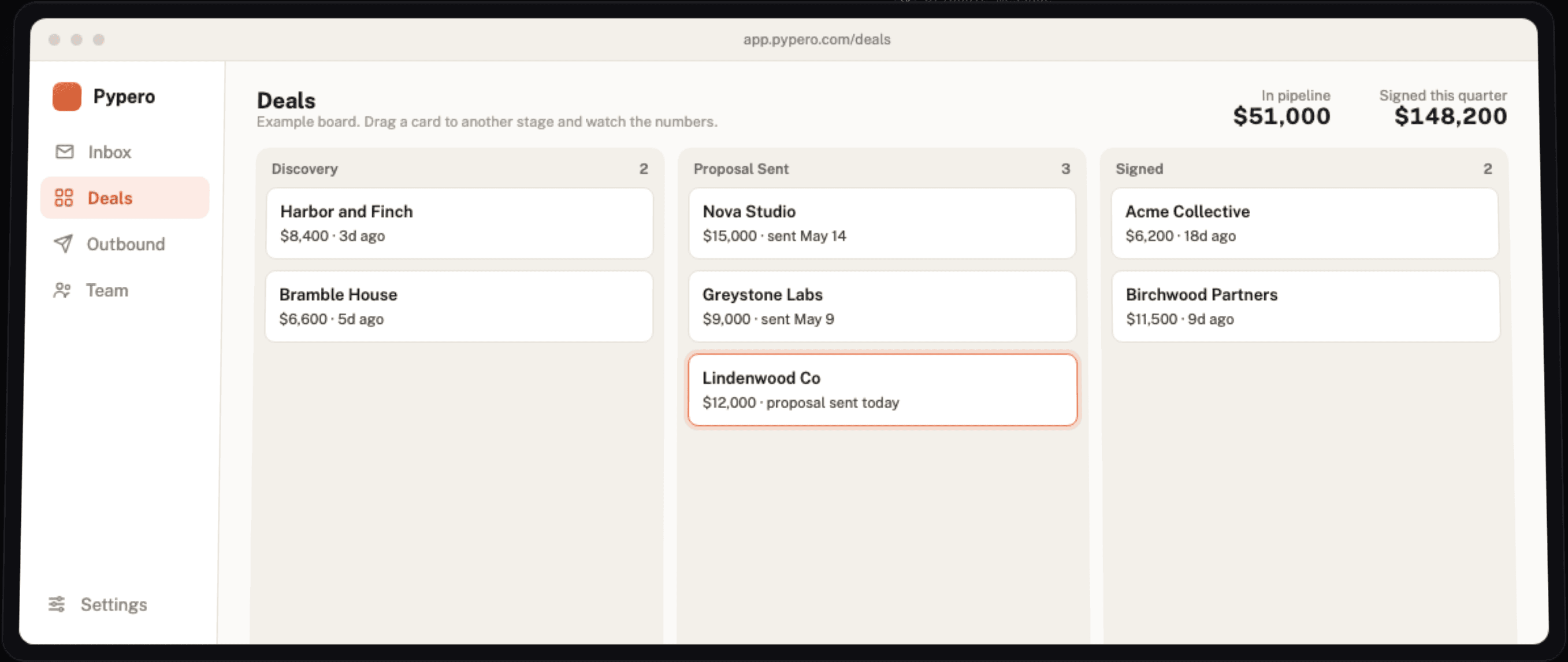Click the "Example board" subtitle text
This screenshot has width=1568, height=662.
coord(487,122)
